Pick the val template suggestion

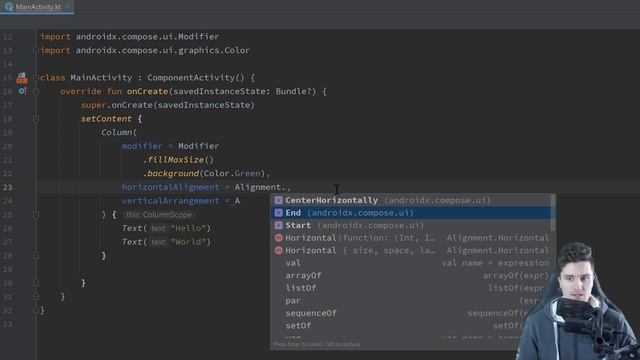411,263
